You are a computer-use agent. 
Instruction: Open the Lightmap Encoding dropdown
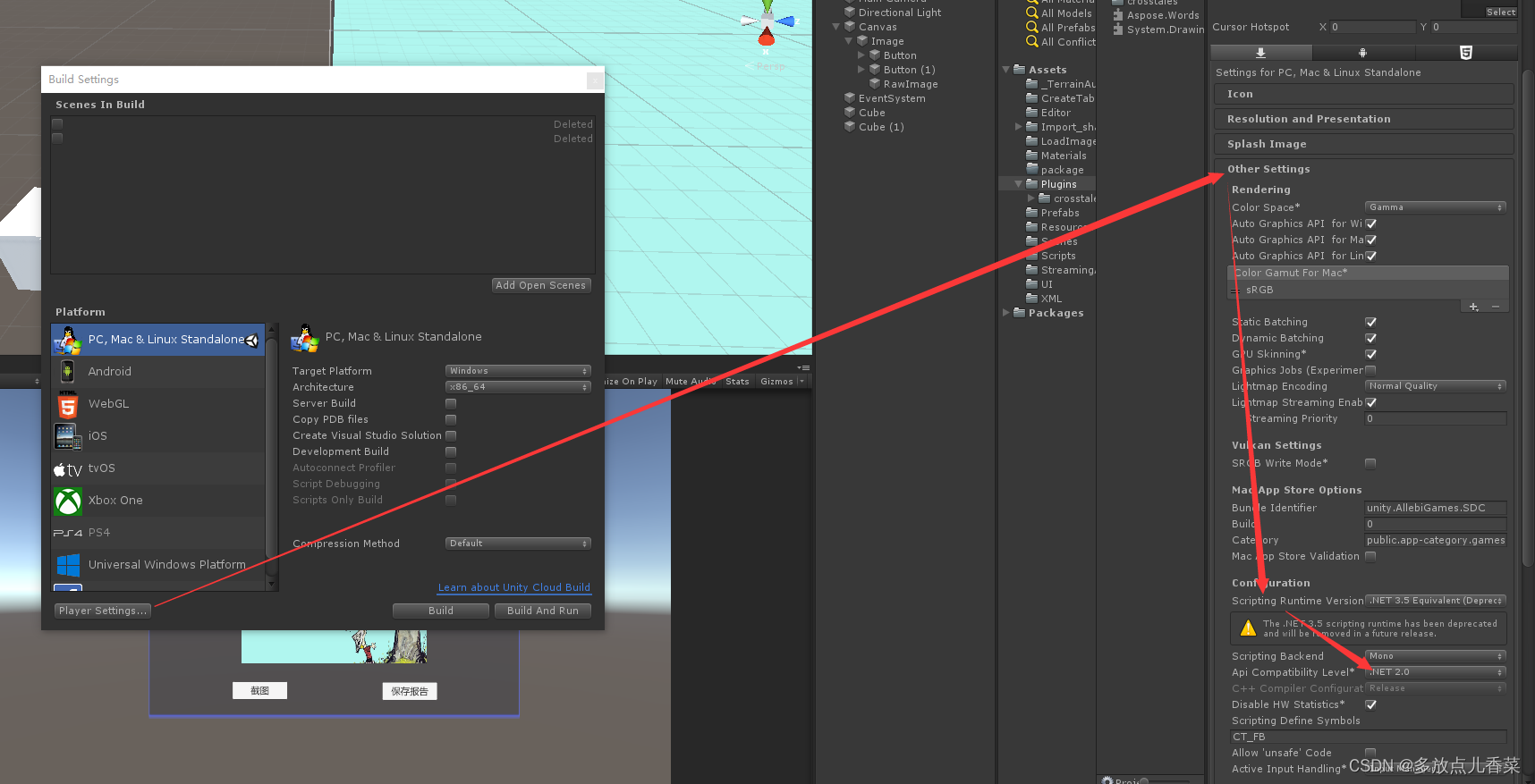click(x=1435, y=386)
